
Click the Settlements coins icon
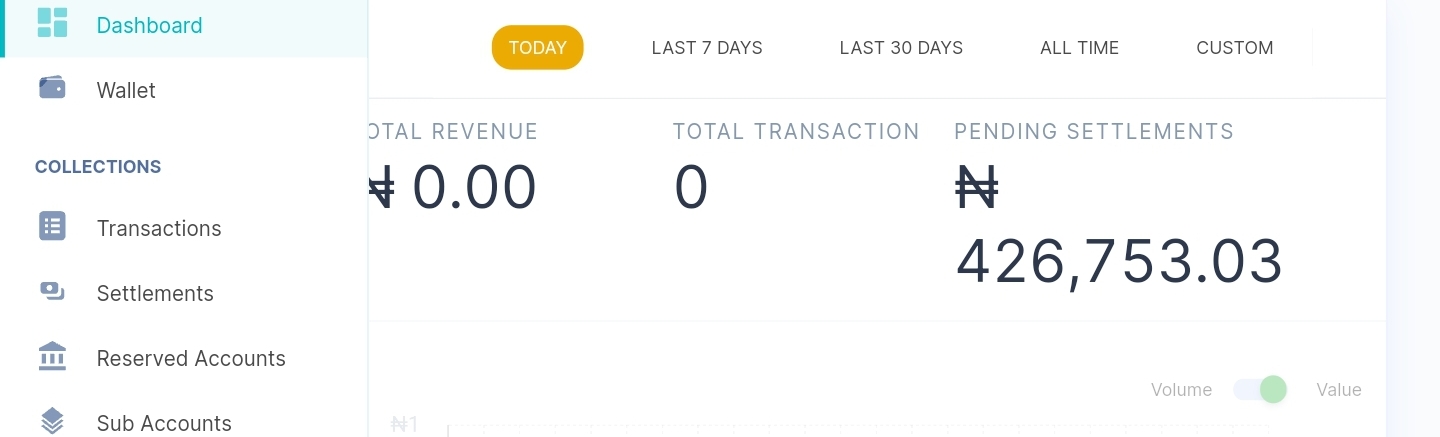[x=52, y=292]
